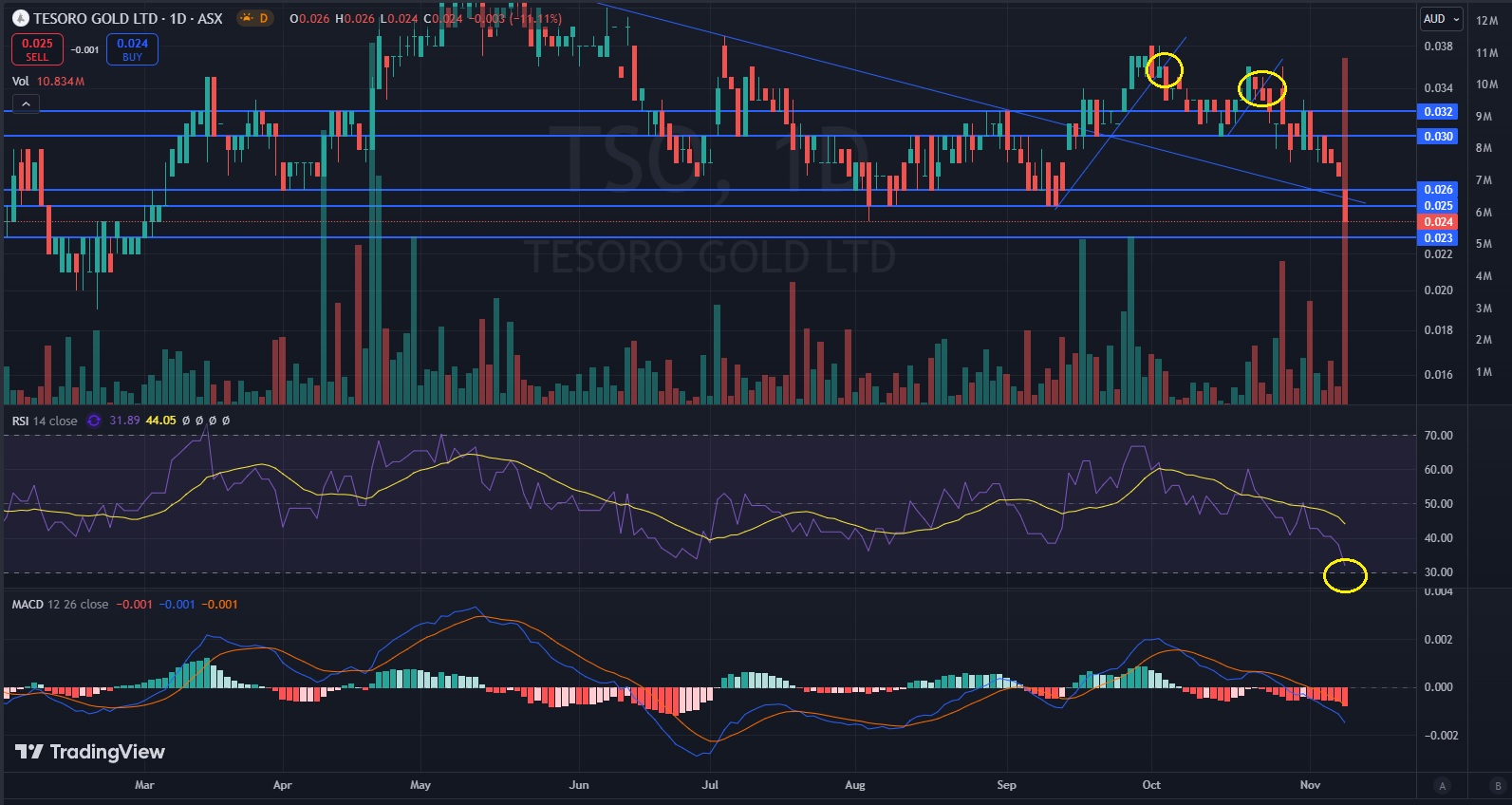Open the TESORO GOLD LTD symbol title
1512x805 pixels.
tap(128, 18)
